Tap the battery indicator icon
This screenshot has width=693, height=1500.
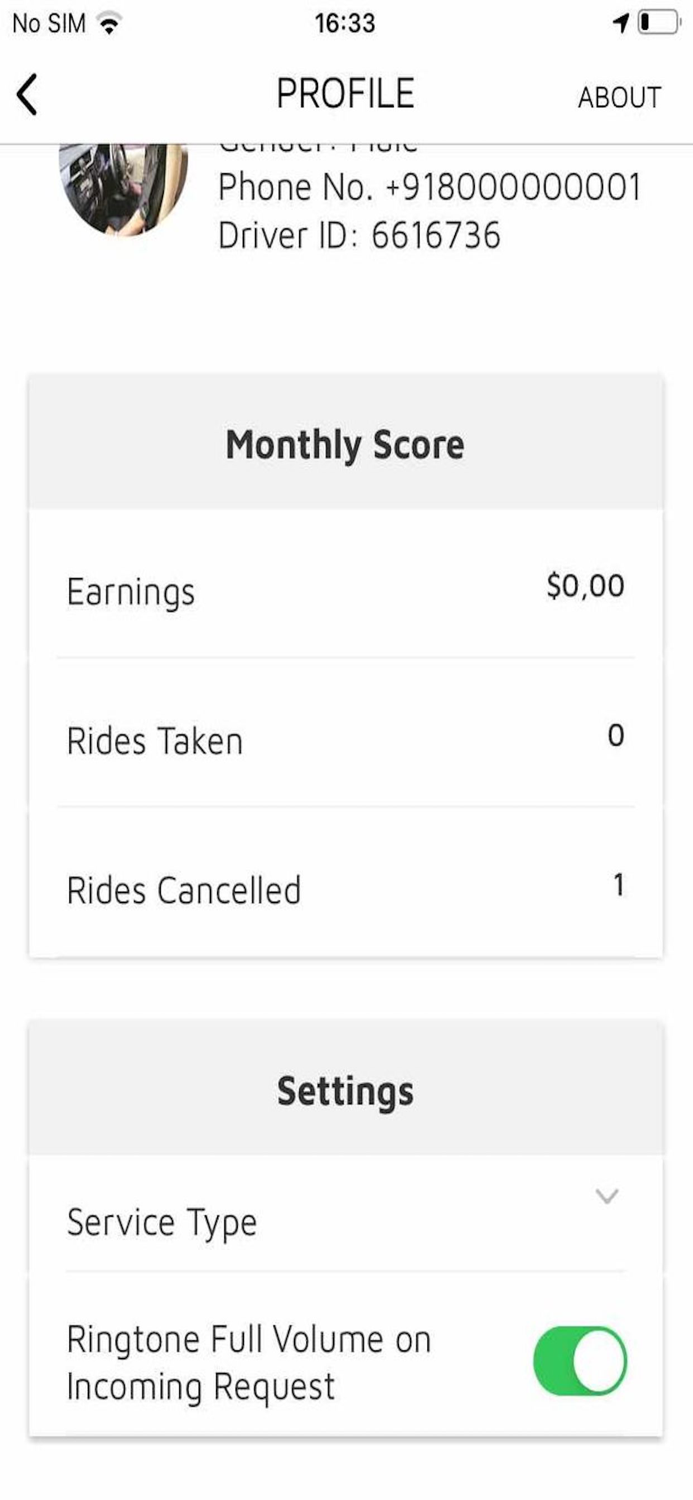coord(660,23)
